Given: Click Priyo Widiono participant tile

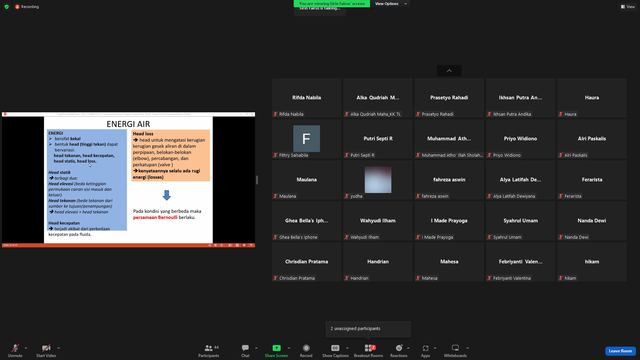Looking at the screenshot, I should pyautogui.click(x=520, y=139).
